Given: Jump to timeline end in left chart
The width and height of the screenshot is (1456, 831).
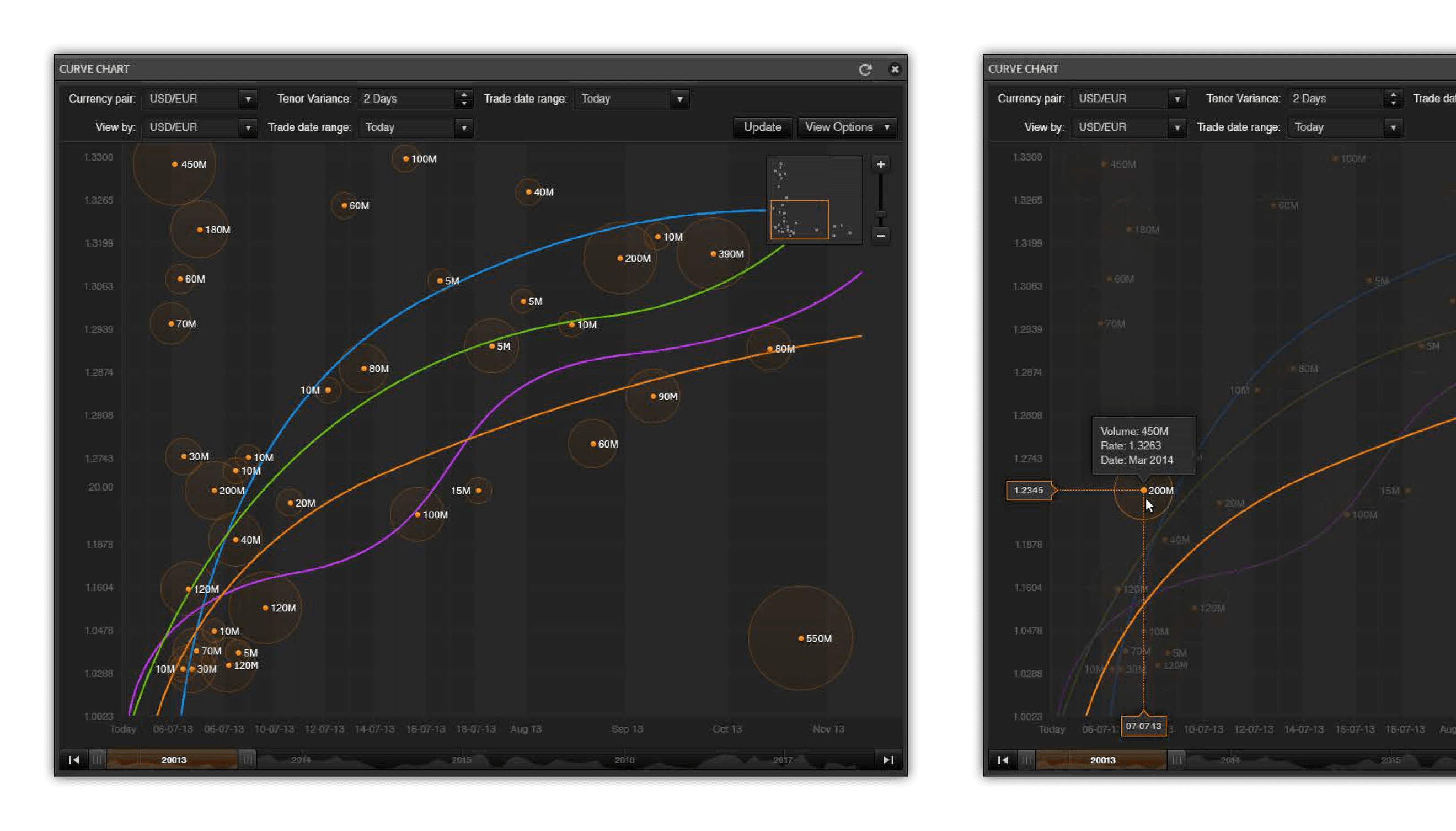Looking at the screenshot, I should pyautogui.click(x=888, y=760).
